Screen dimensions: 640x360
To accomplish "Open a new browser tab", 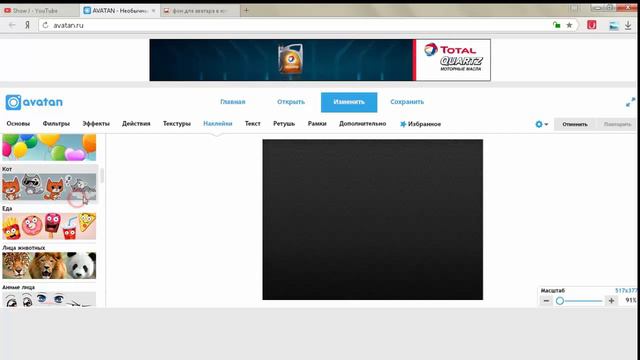I will coord(246,11).
